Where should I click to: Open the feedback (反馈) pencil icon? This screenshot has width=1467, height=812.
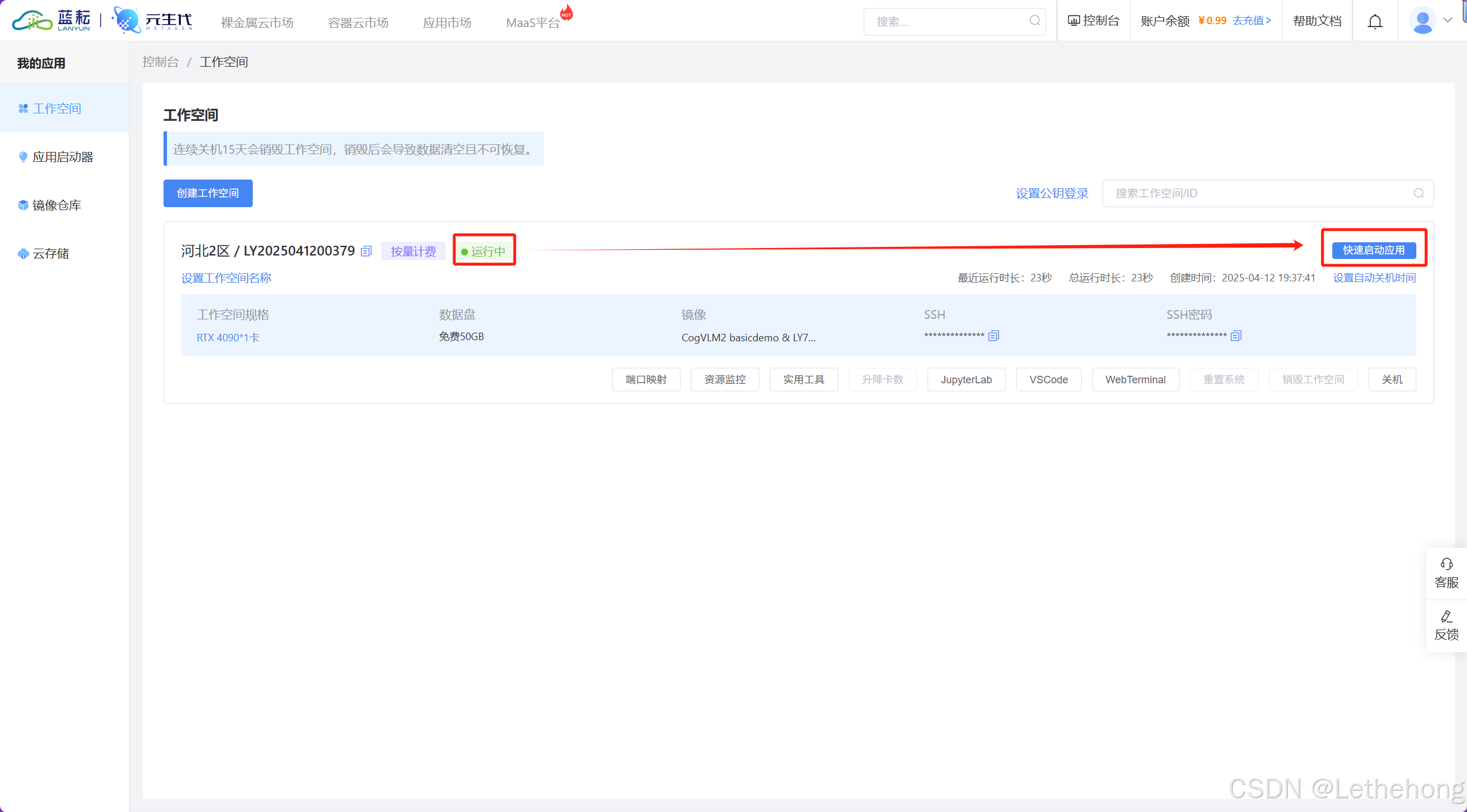tap(1446, 617)
